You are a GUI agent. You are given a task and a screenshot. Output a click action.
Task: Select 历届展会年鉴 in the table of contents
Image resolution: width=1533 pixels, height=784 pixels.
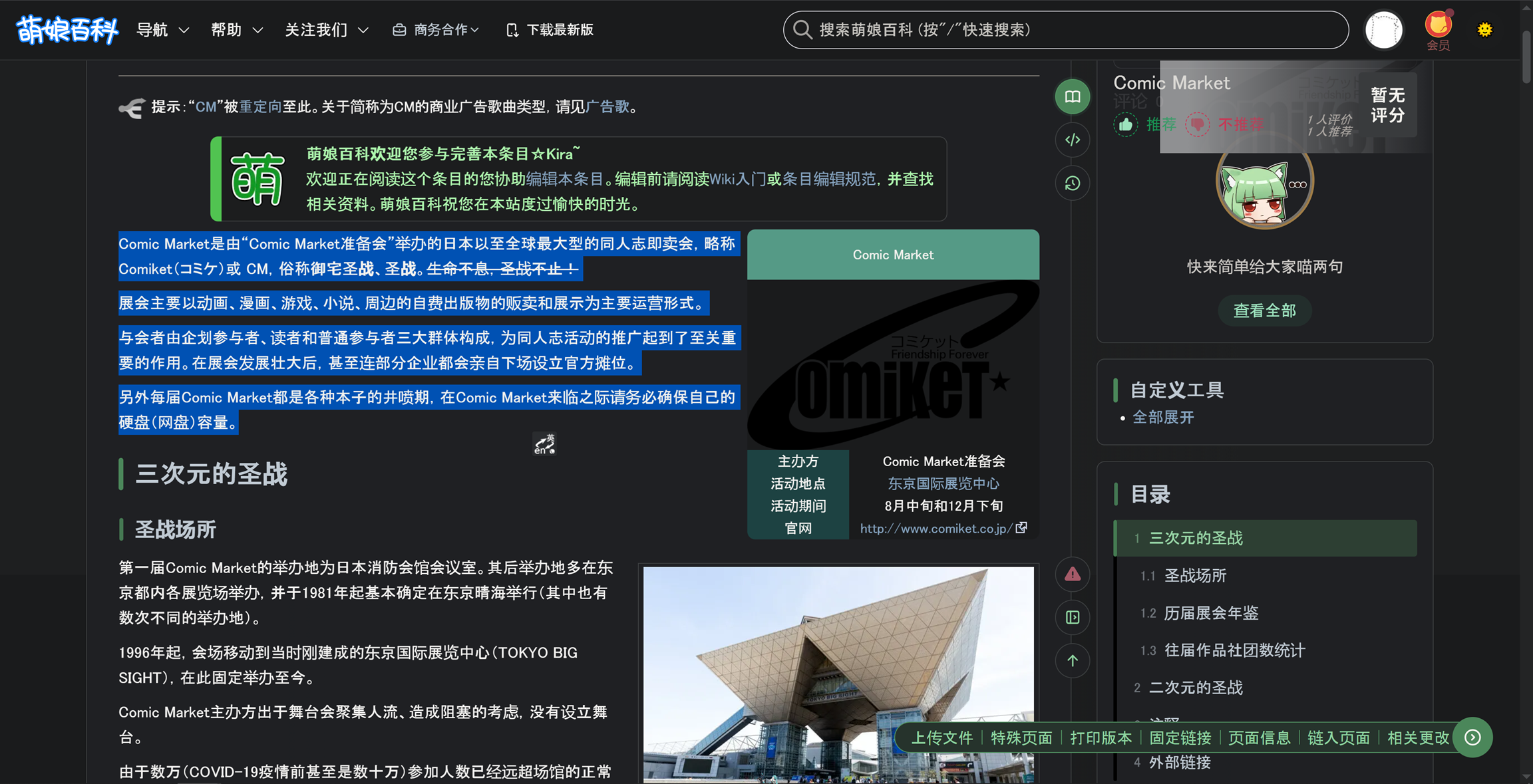1211,612
